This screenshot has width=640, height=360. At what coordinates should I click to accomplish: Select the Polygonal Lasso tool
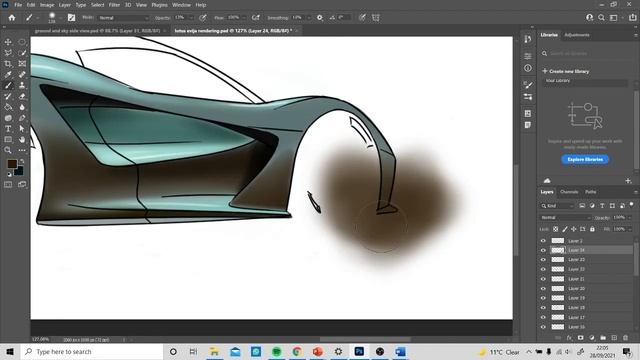click(8, 53)
